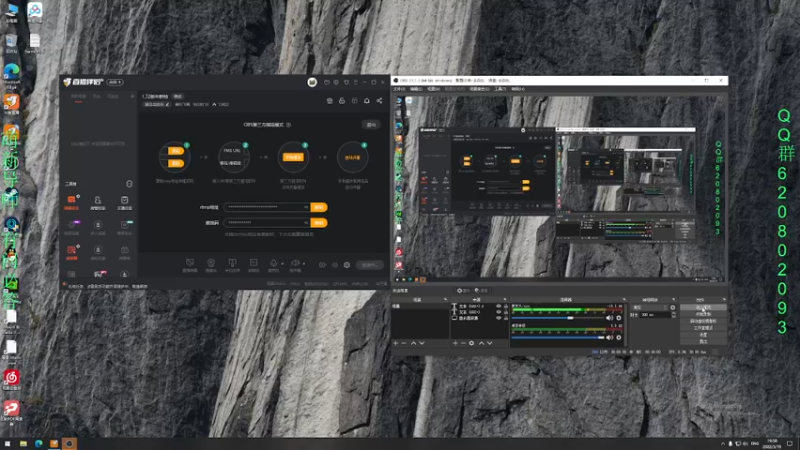Open the Scene Collection menu in OBS
Viewport: 800px width, 450px height.
[479, 89]
